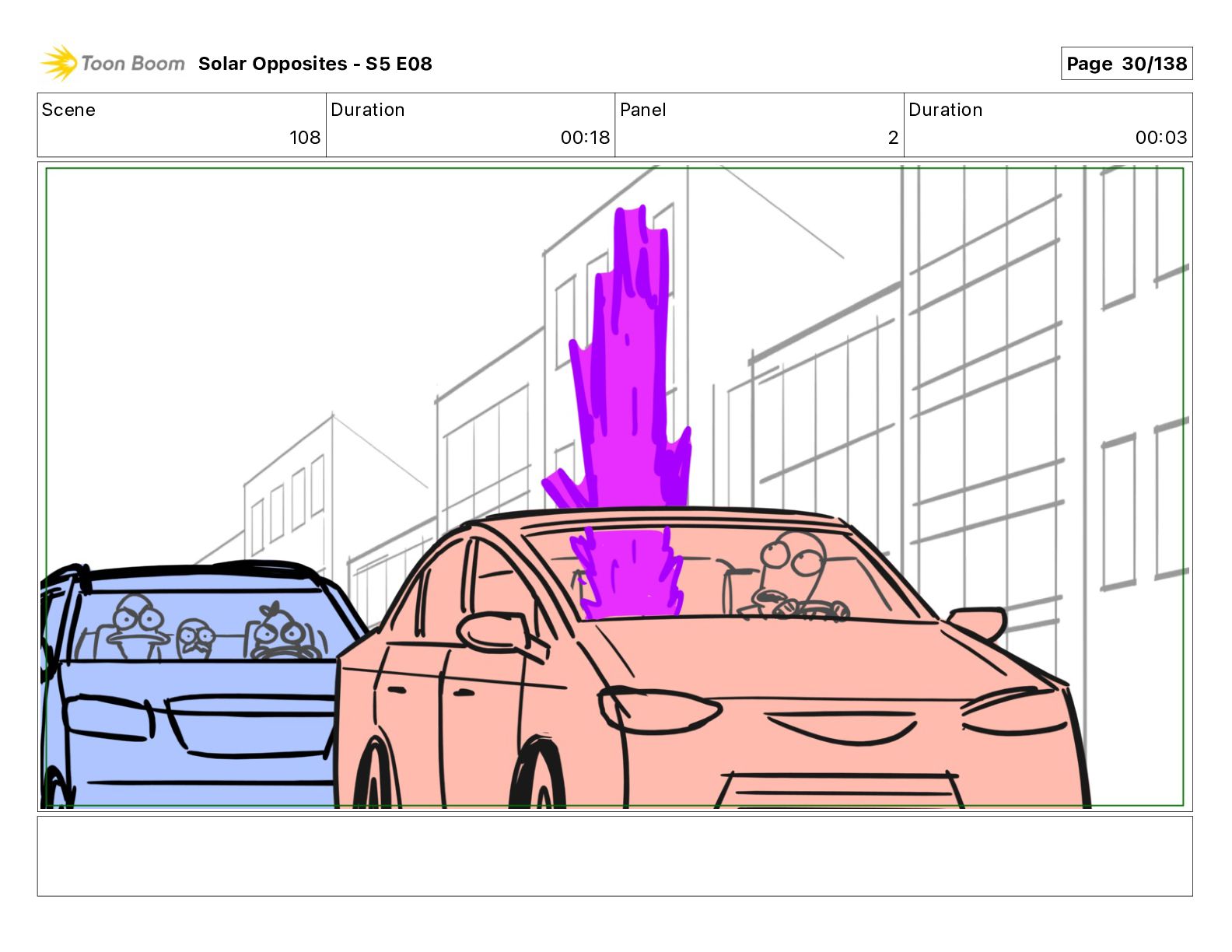Click the 'Scene' header label
Viewport: 1232px width, 952px height.
tap(68, 110)
